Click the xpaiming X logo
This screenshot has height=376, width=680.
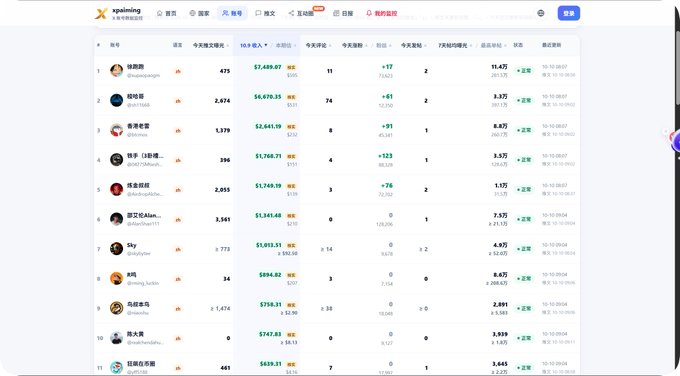(101, 13)
